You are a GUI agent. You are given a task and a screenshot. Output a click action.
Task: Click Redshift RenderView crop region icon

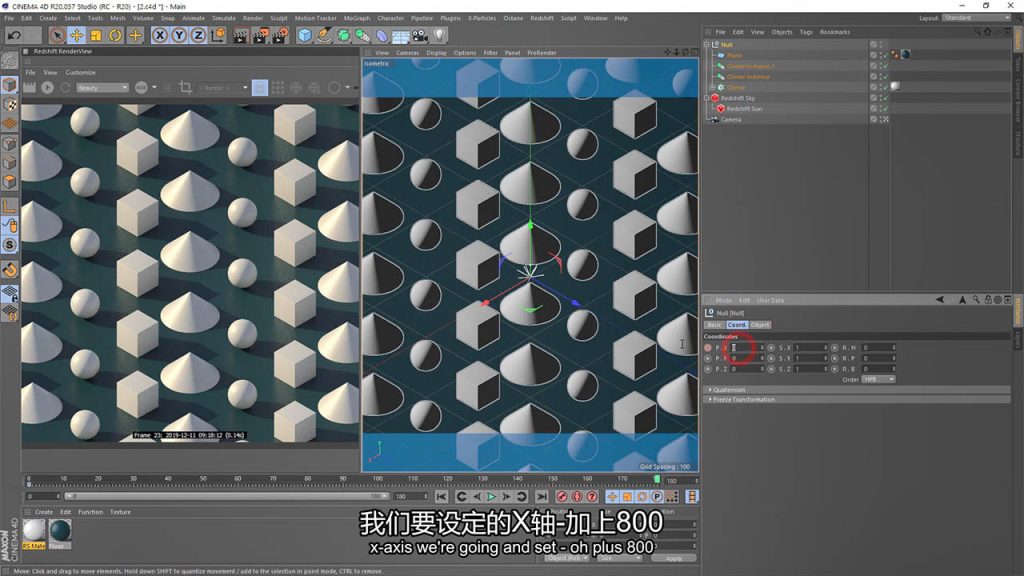click(185, 87)
